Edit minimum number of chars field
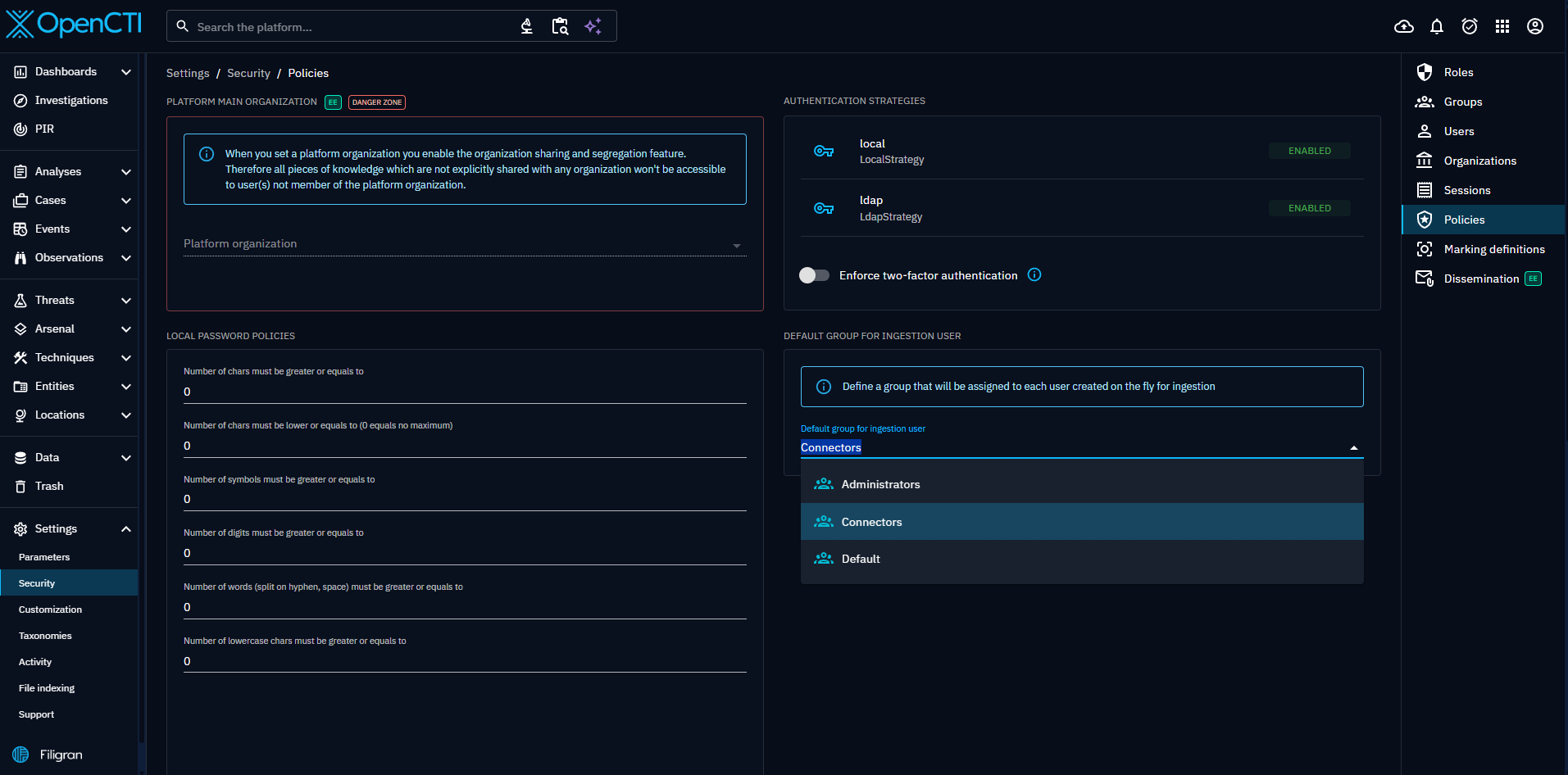 pos(465,392)
